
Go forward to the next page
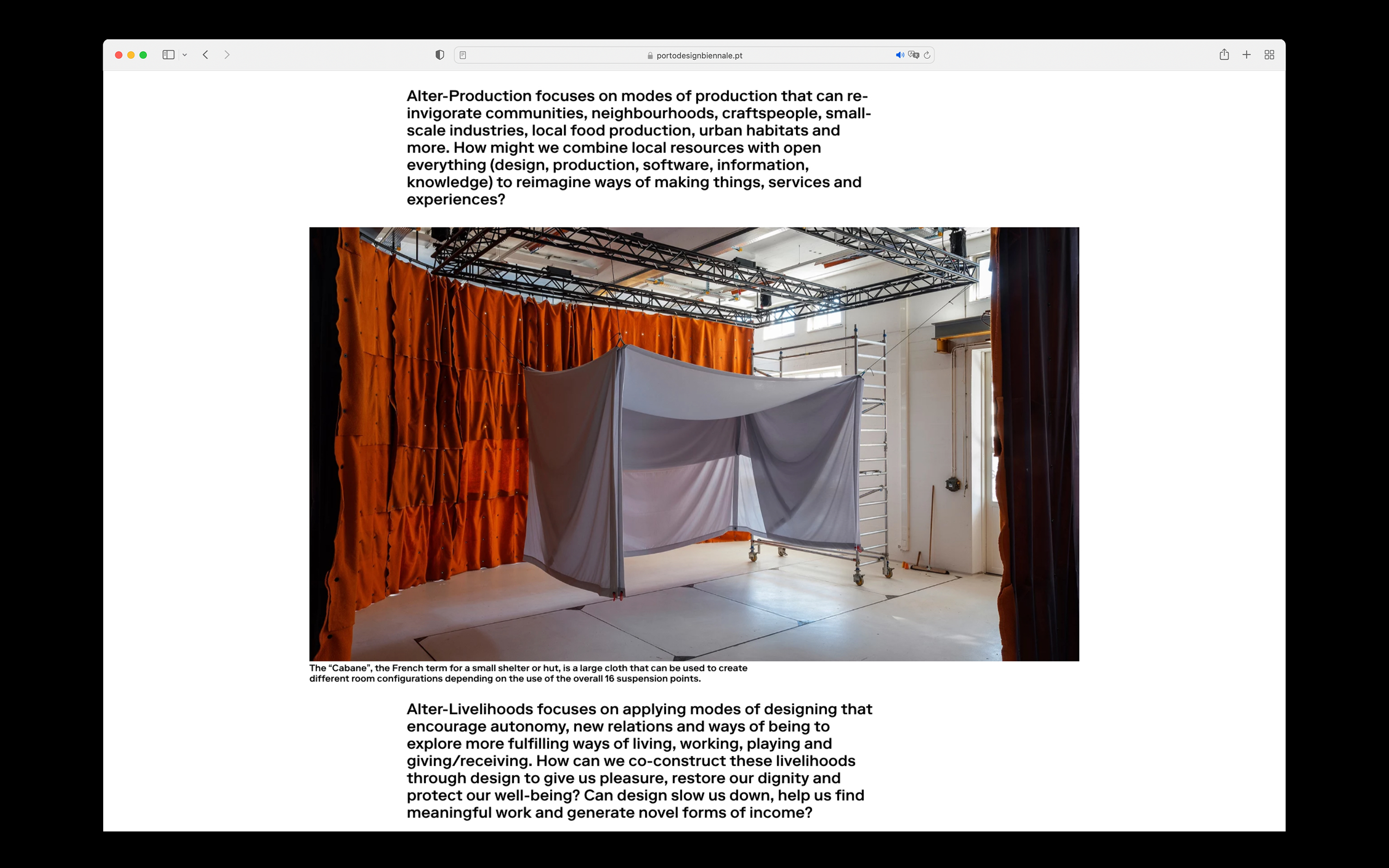pyautogui.click(x=227, y=55)
